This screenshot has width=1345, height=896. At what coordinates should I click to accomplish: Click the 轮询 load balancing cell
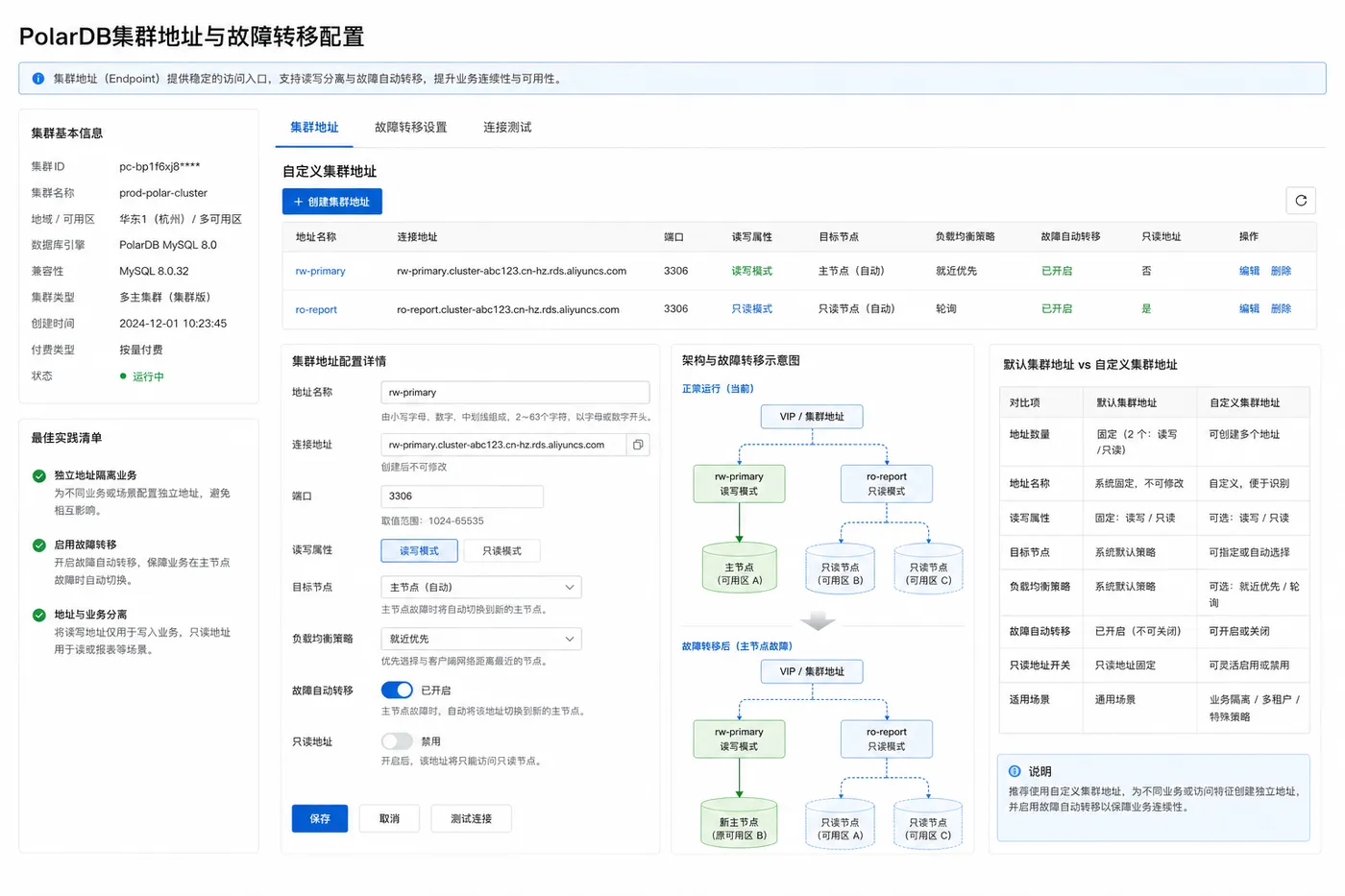946,308
